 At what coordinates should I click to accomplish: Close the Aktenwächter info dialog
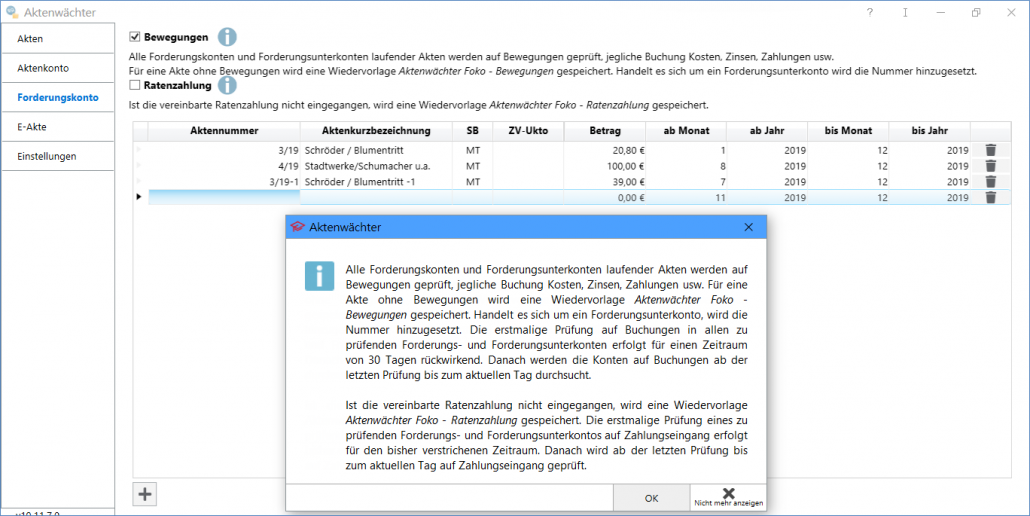pos(748,227)
